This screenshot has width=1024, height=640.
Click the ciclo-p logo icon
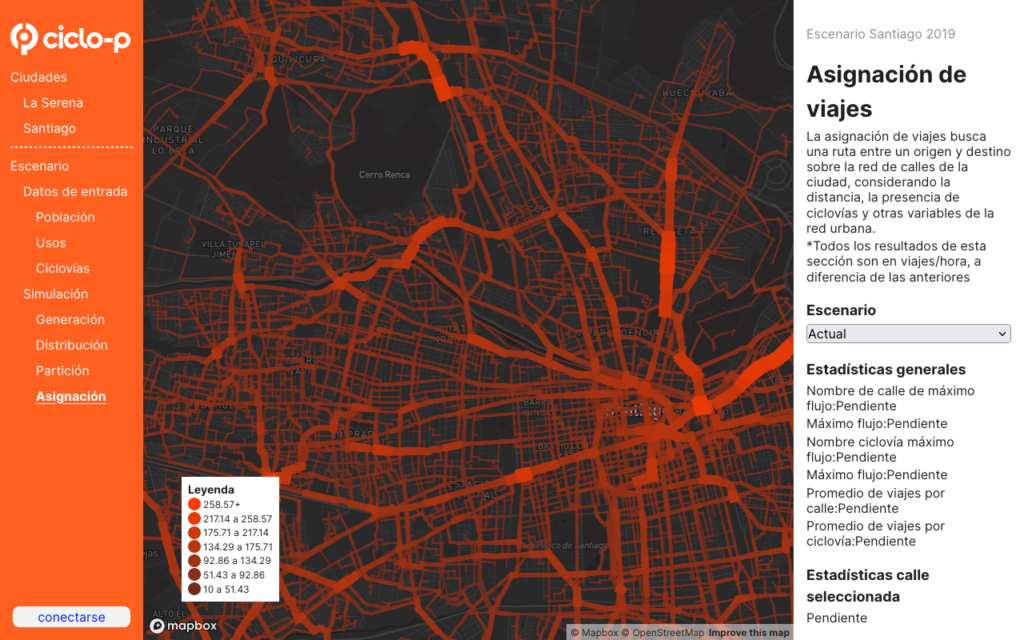(x=24, y=38)
